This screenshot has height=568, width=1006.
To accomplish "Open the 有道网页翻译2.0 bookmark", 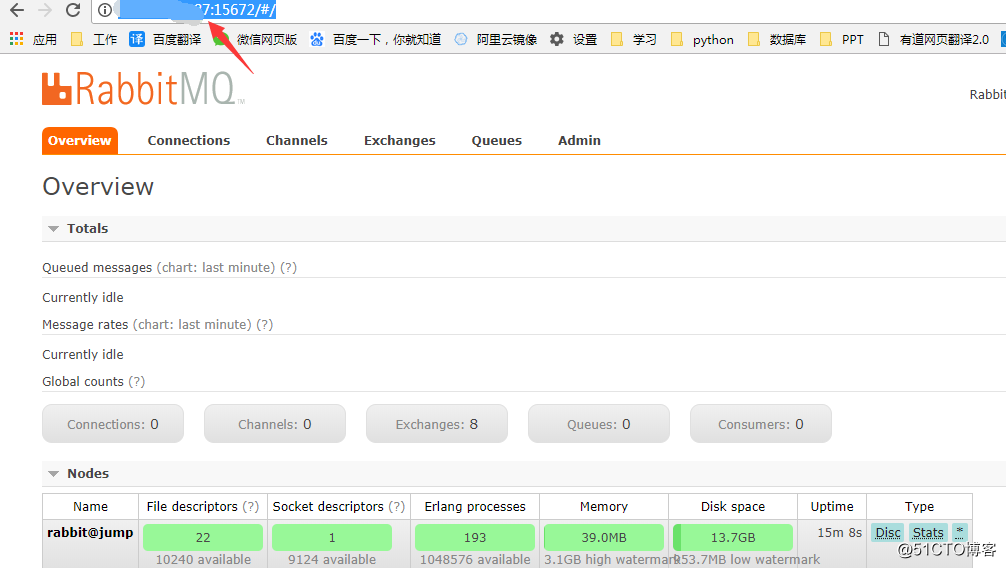I will [933, 39].
